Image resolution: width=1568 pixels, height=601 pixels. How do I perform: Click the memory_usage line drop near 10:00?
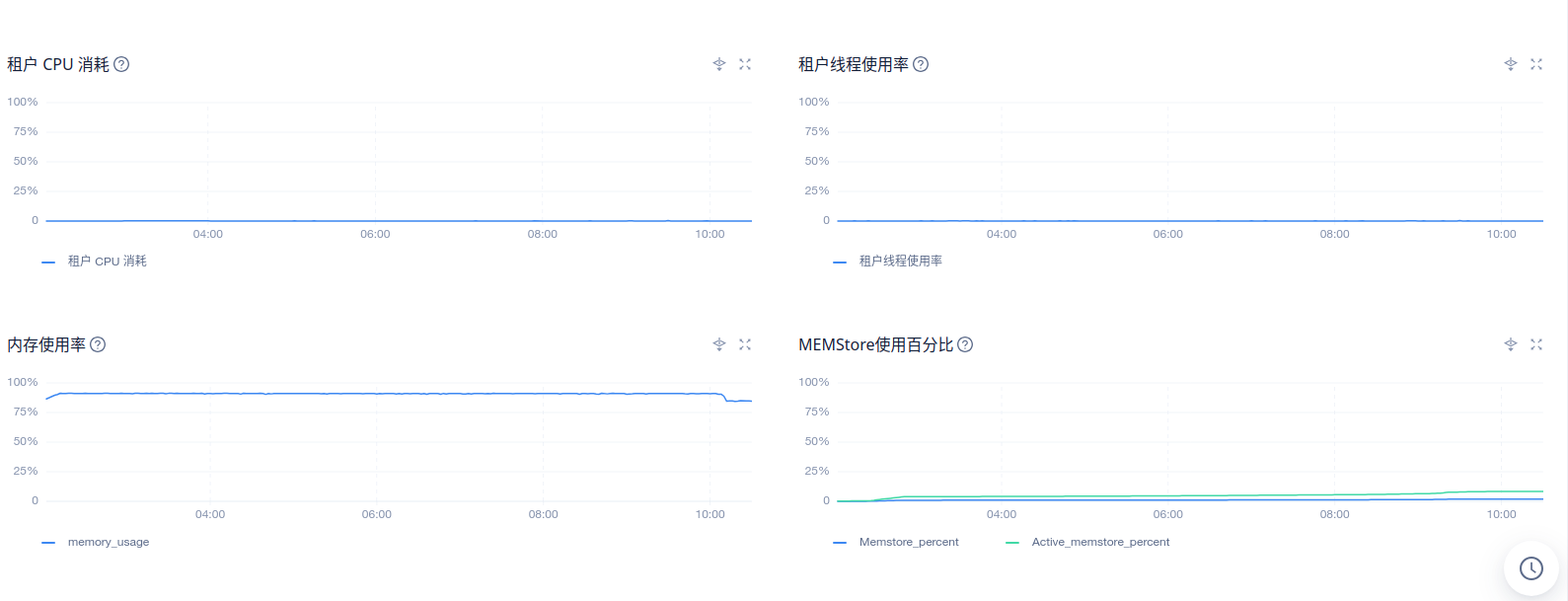click(725, 397)
